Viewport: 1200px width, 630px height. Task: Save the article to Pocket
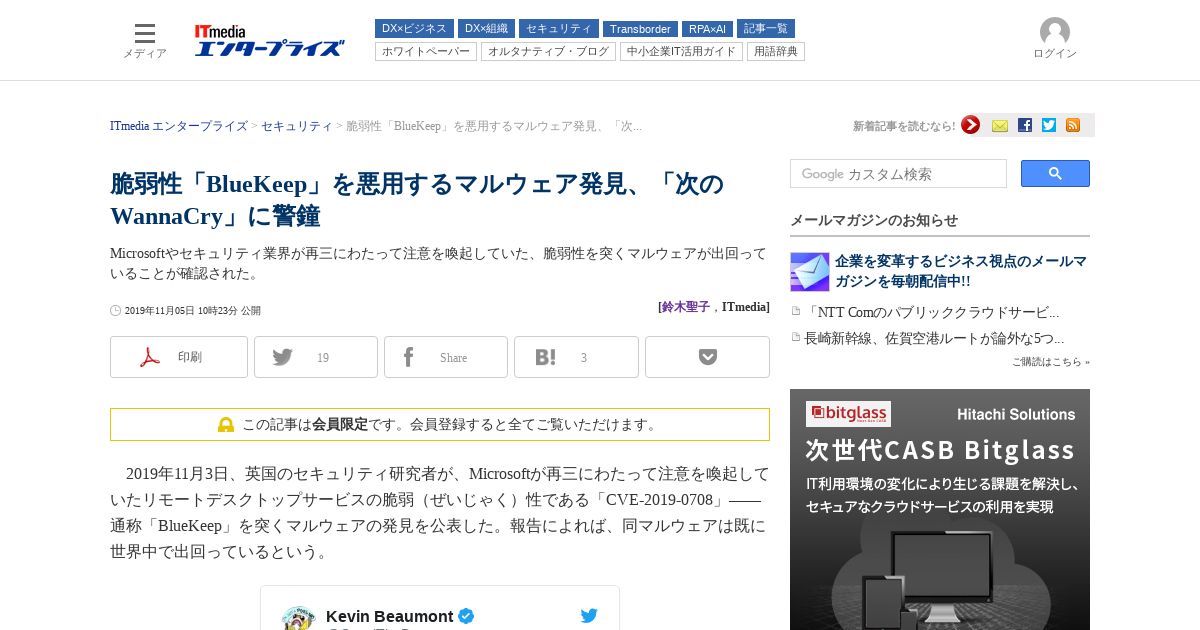[x=707, y=357]
